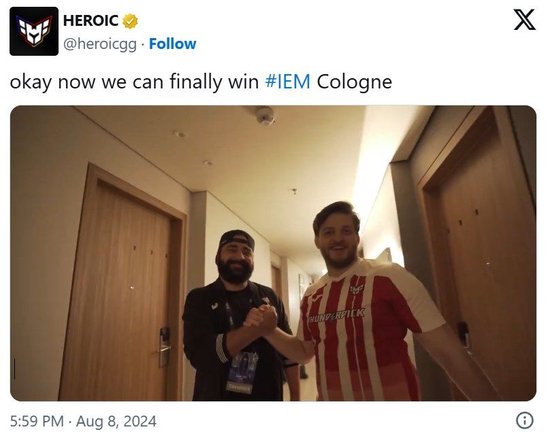Click the gold verified badge
The height and width of the screenshot is (436, 550).
tap(130, 21)
